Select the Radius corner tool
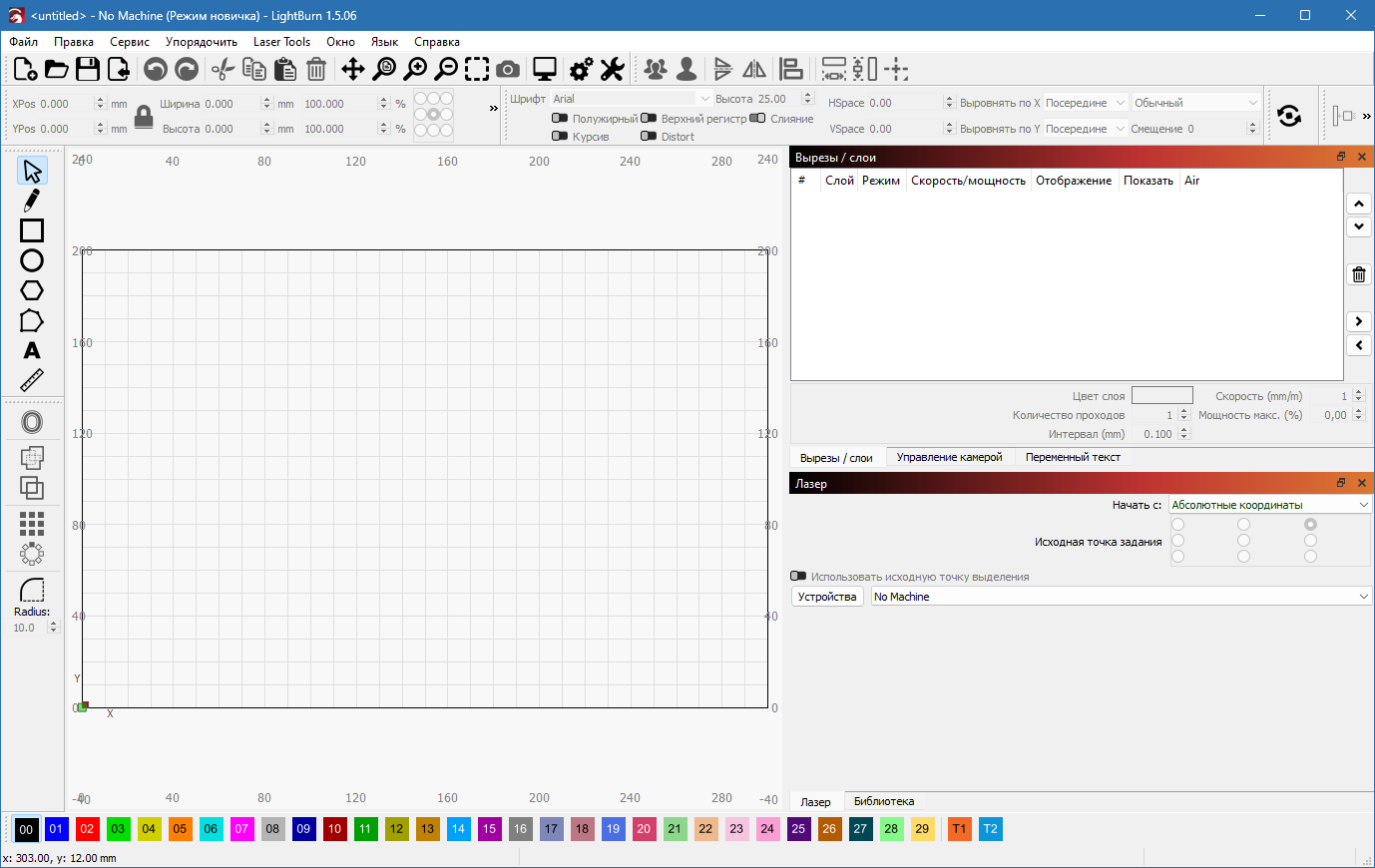This screenshot has width=1375, height=868. tap(32, 590)
